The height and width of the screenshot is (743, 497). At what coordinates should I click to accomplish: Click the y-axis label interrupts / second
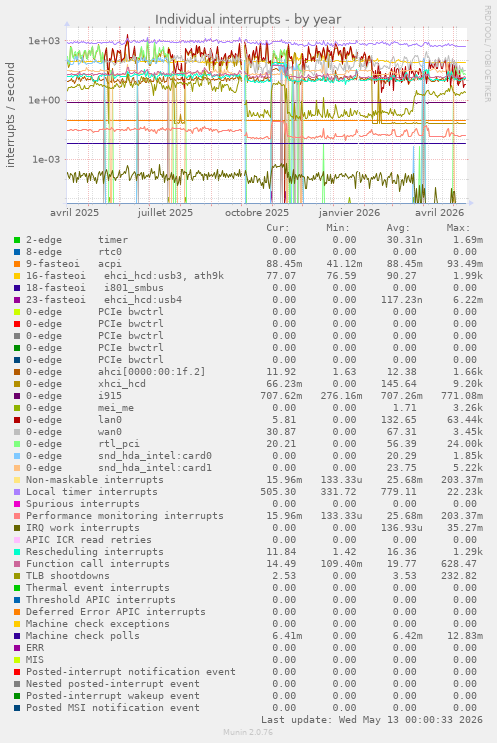pos(10,115)
